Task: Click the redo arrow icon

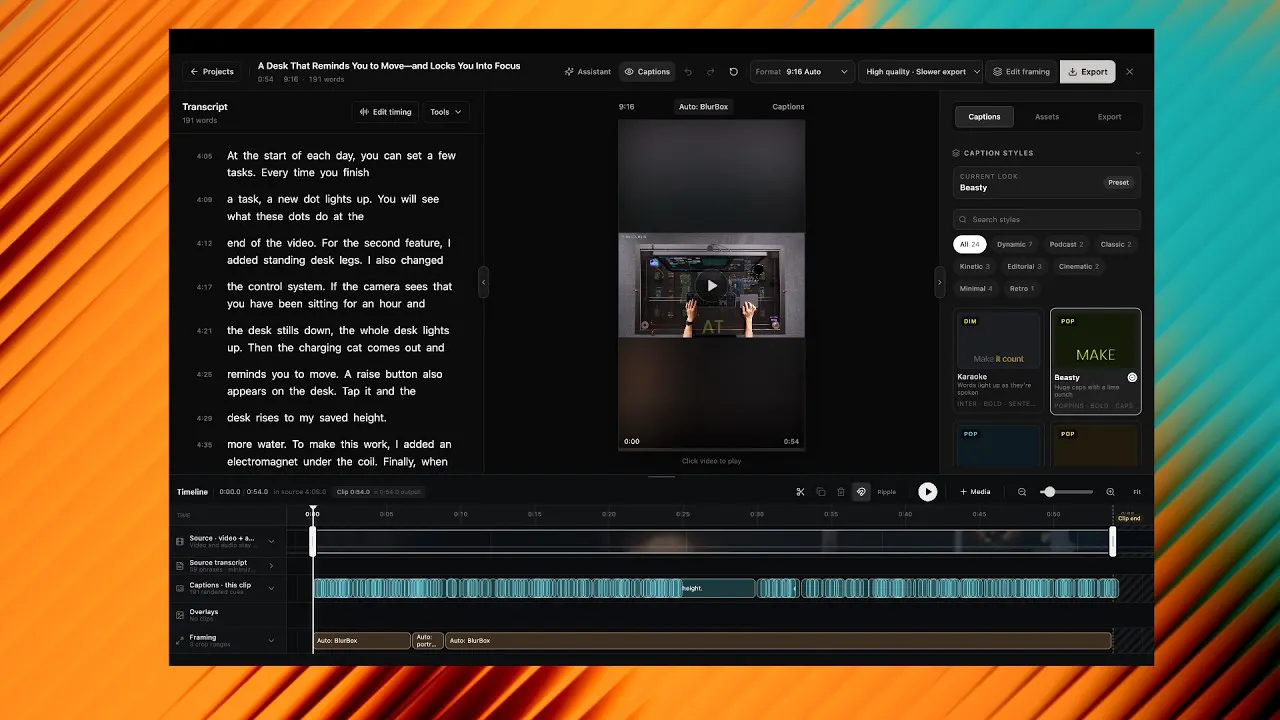Action: tap(711, 72)
